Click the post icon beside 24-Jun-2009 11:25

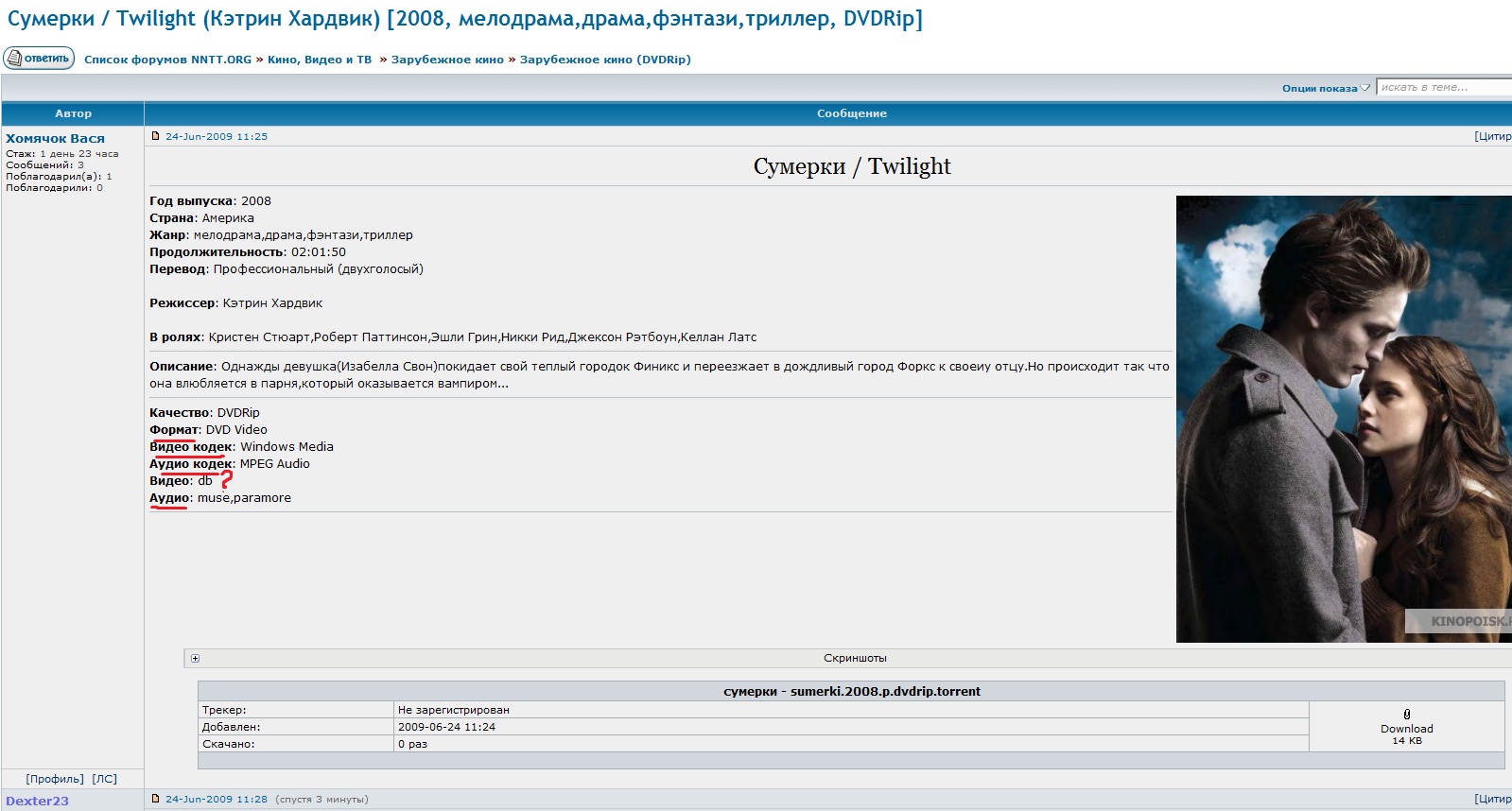click(156, 136)
